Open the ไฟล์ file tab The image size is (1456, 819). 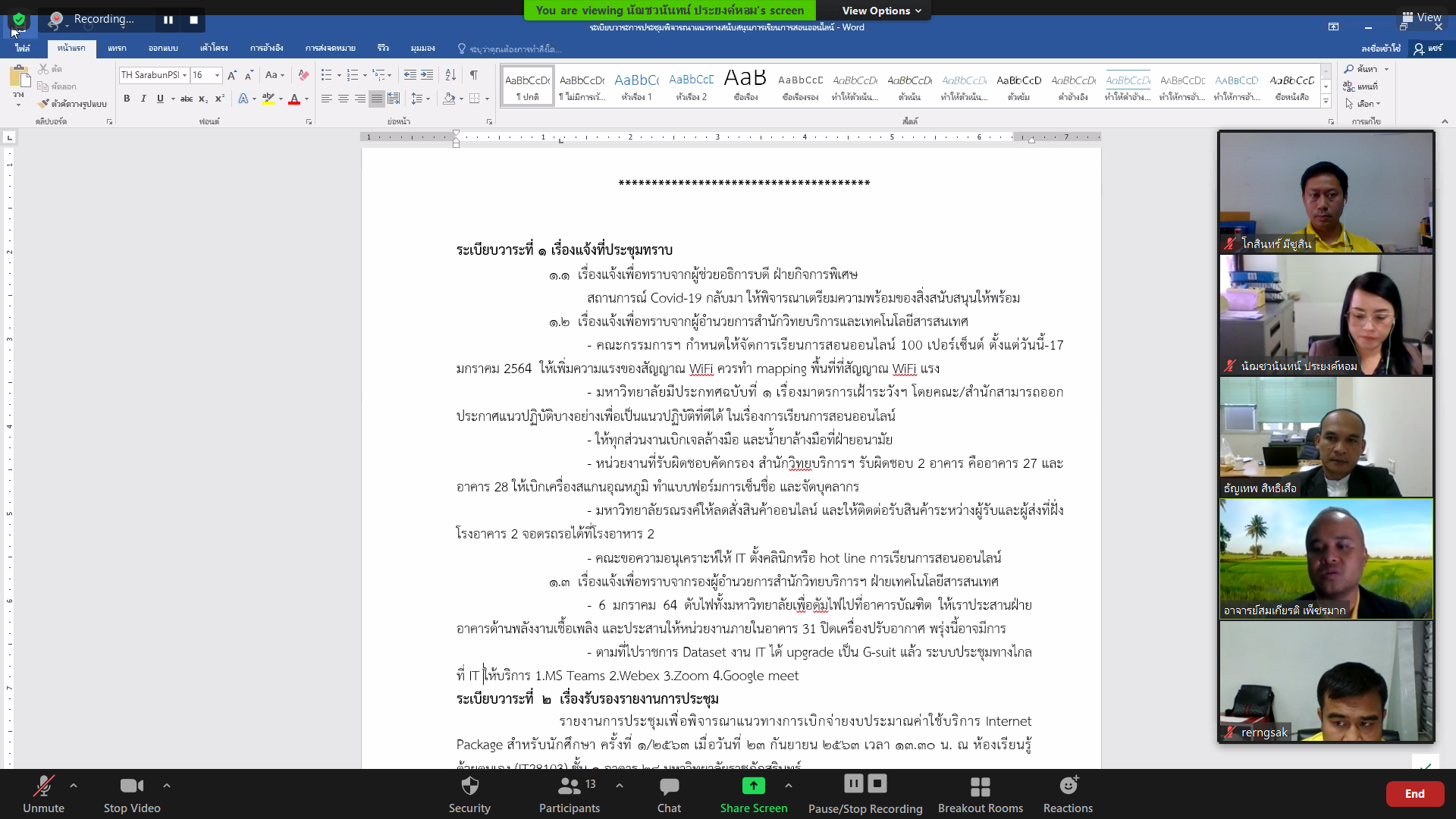[x=23, y=48]
